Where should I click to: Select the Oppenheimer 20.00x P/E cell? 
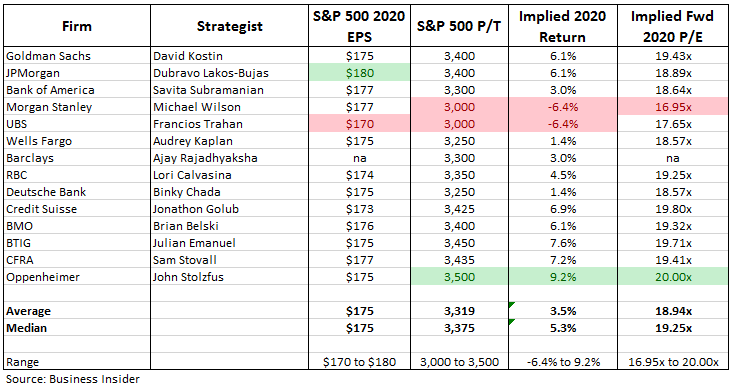(673, 277)
